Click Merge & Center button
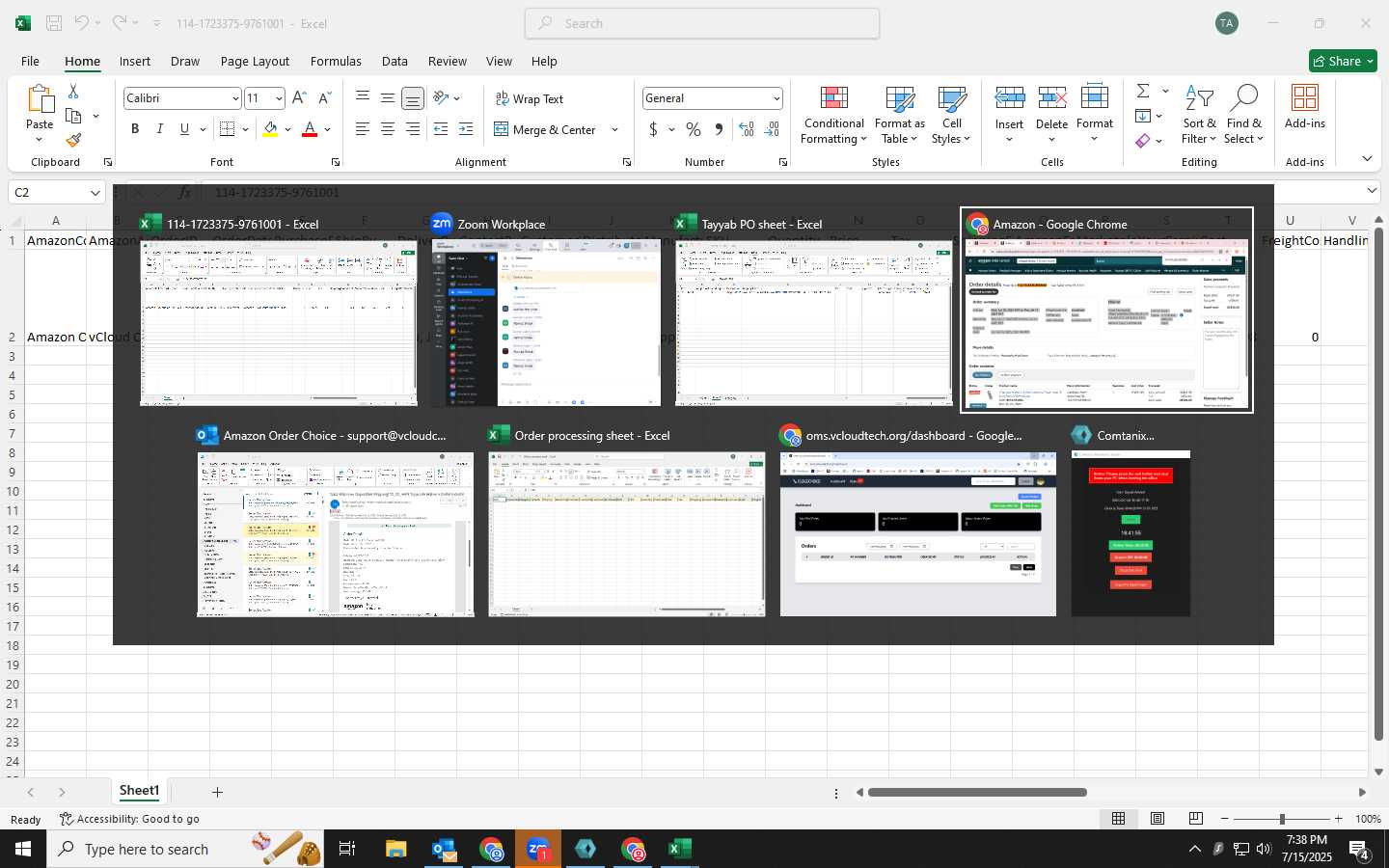 (546, 129)
